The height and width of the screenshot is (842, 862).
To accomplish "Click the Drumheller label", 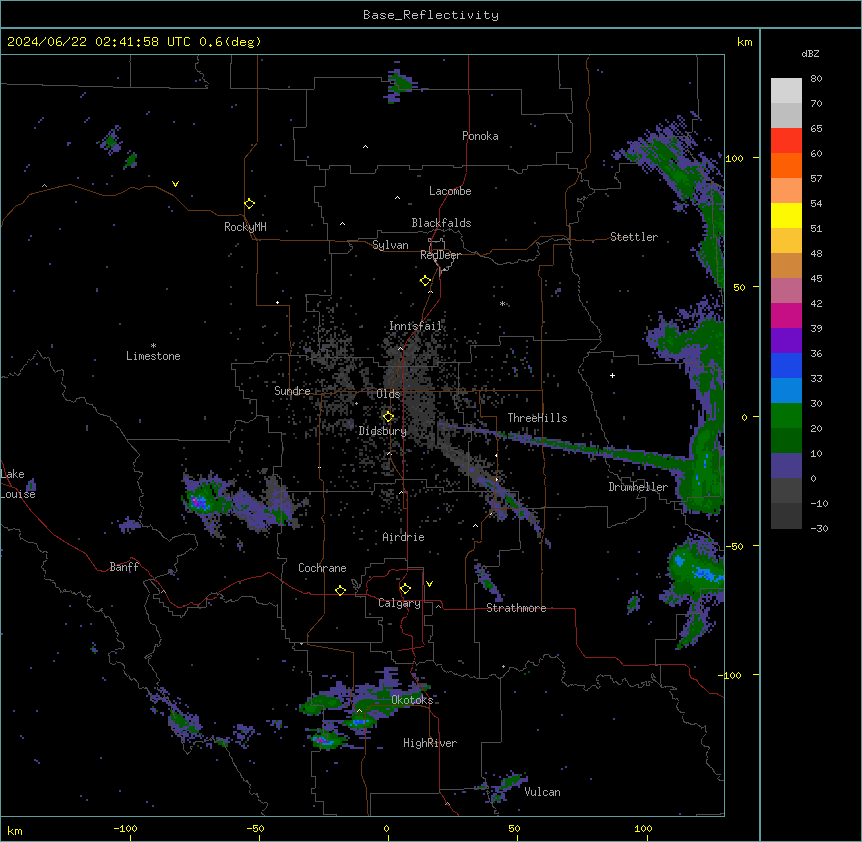I will click(638, 487).
